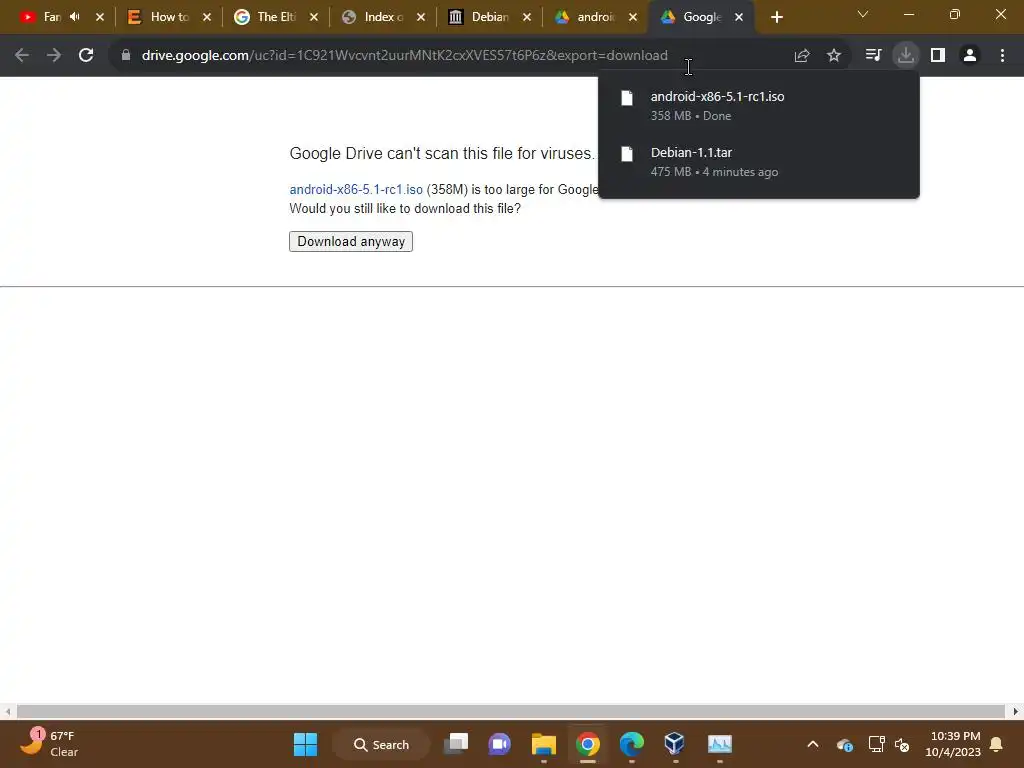Screen dimensions: 1024x768
Task: Open the weather widget showing 67°F
Action: [49, 744]
